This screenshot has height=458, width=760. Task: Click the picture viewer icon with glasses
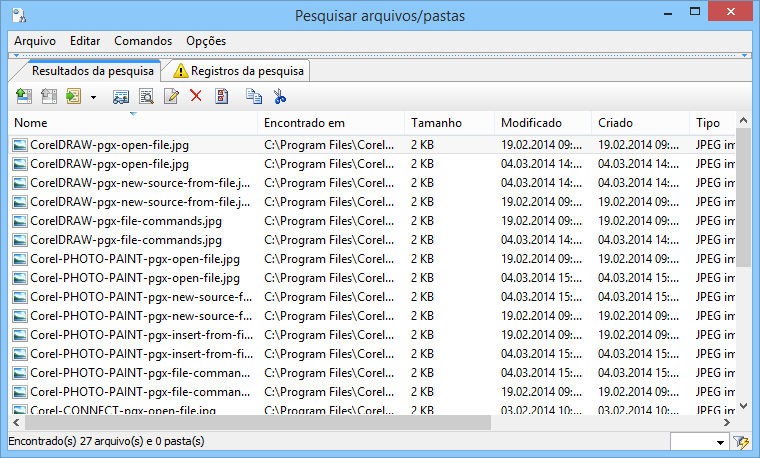pyautogui.click(x=121, y=97)
